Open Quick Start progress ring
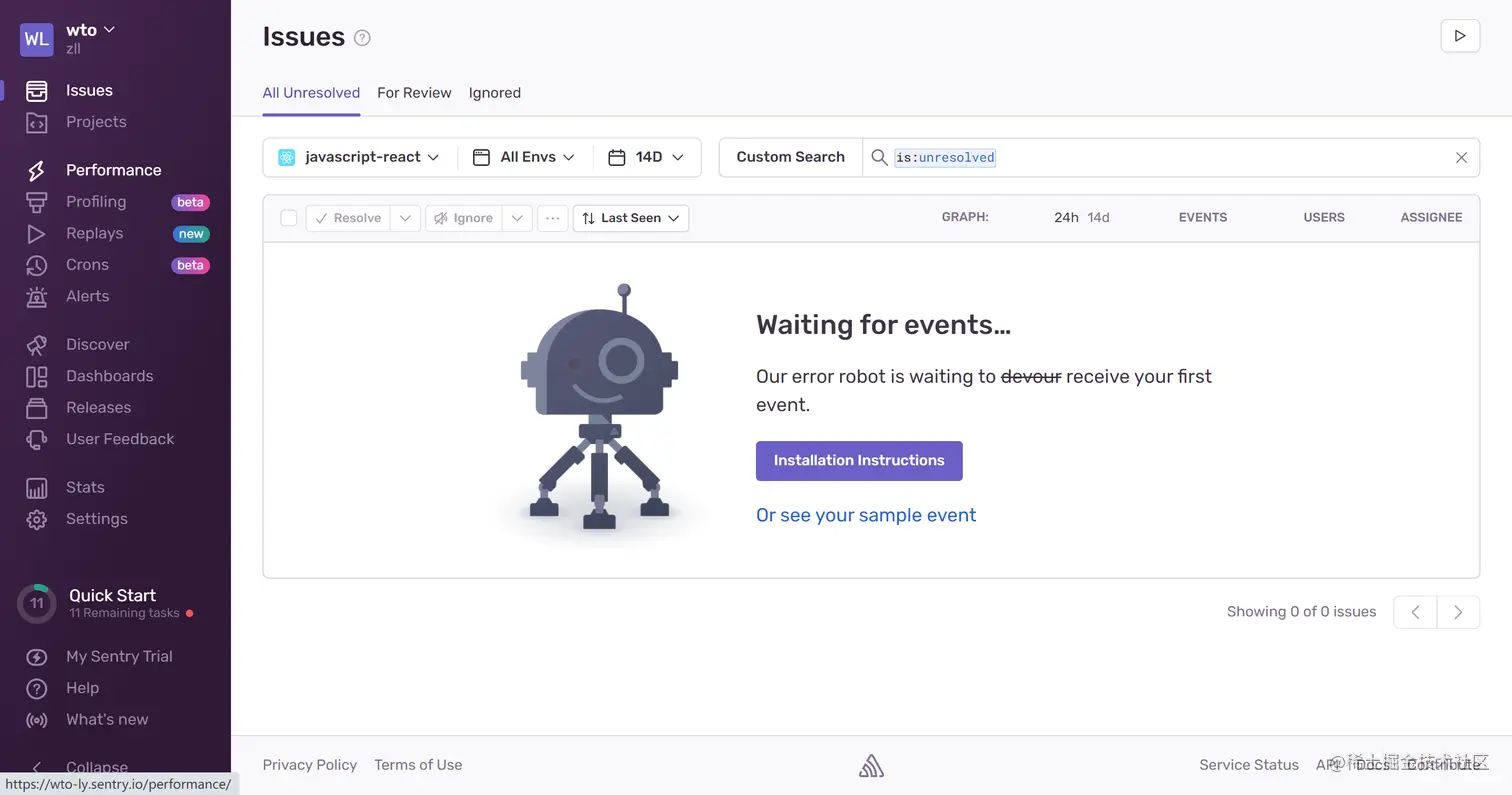 pos(36,603)
